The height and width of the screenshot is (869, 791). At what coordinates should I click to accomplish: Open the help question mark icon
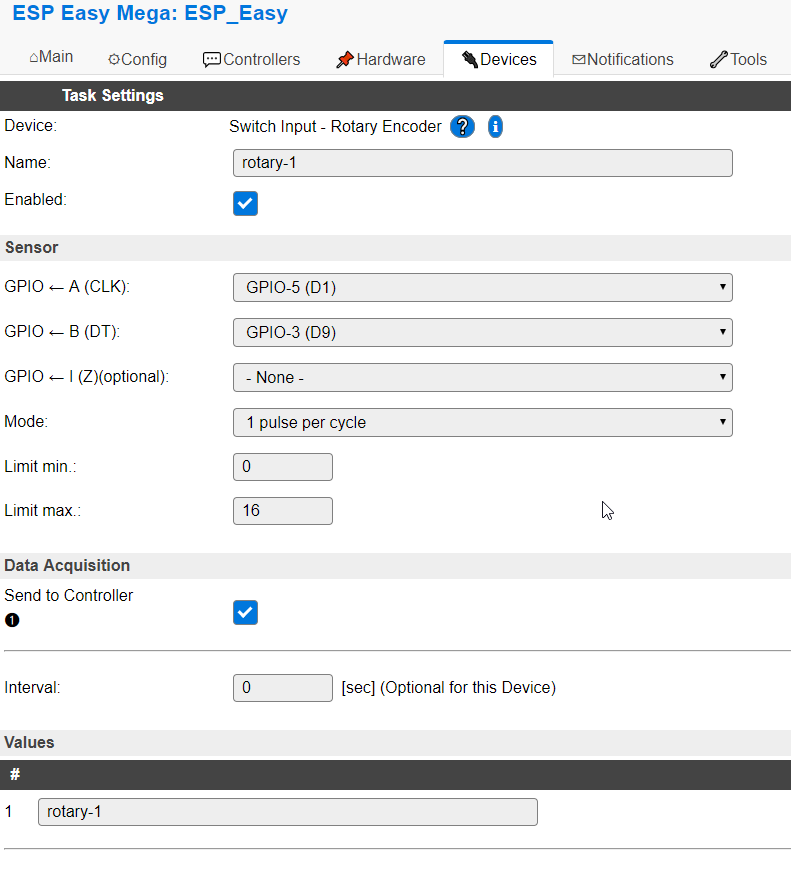pos(462,127)
